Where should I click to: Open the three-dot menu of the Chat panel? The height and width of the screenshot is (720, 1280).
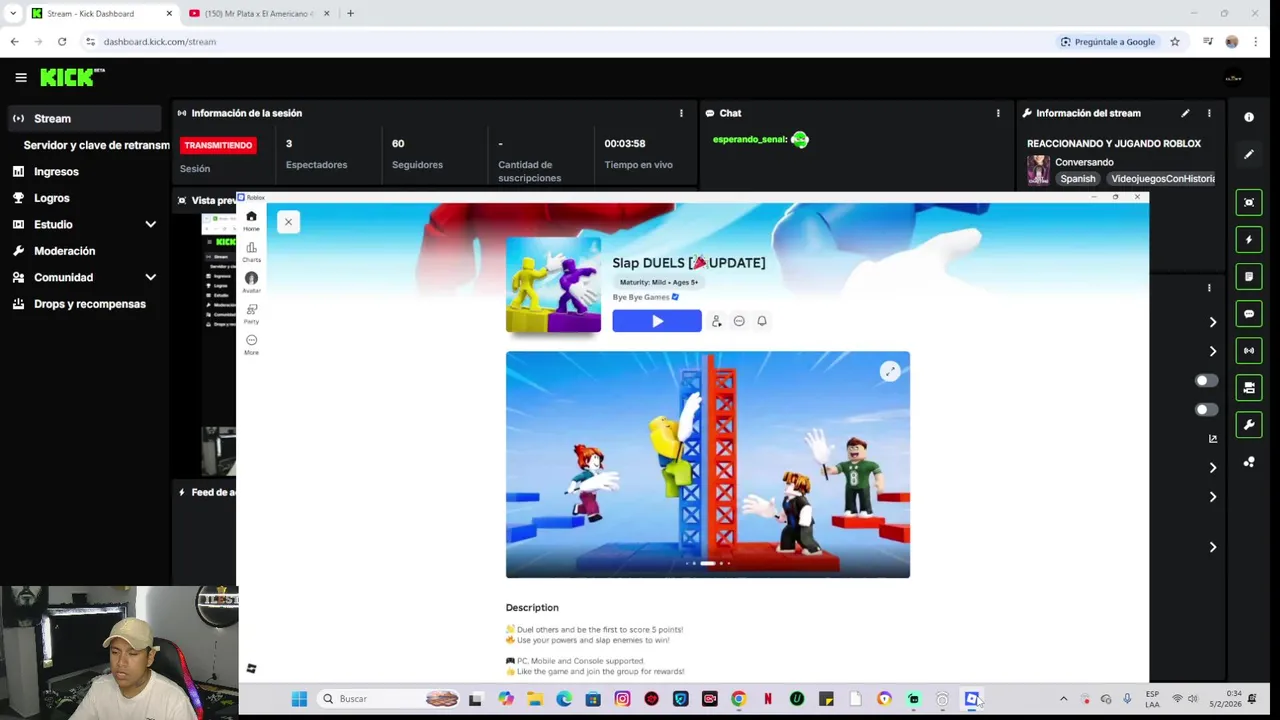997,113
